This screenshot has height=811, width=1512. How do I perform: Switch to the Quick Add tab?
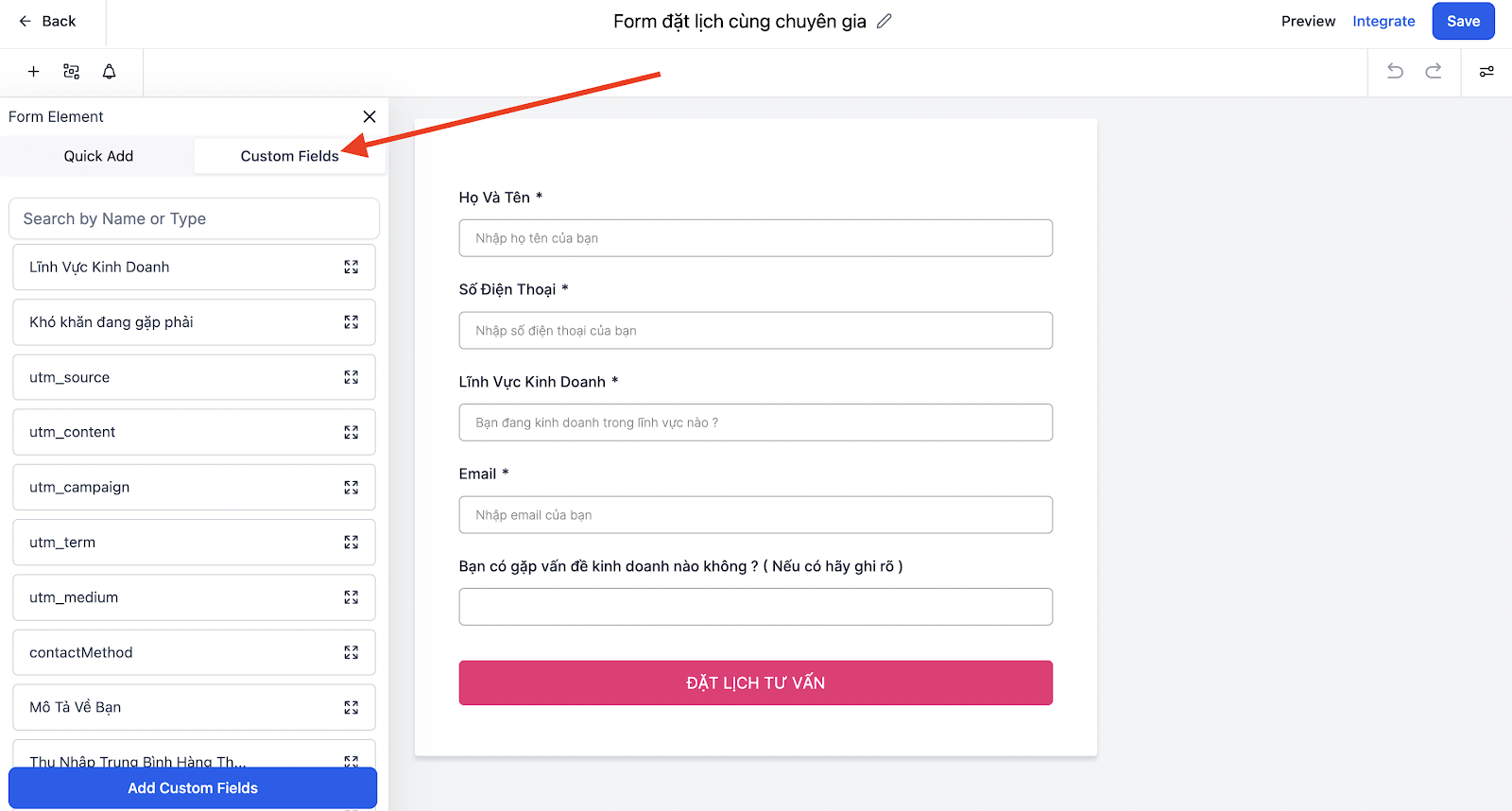point(98,156)
